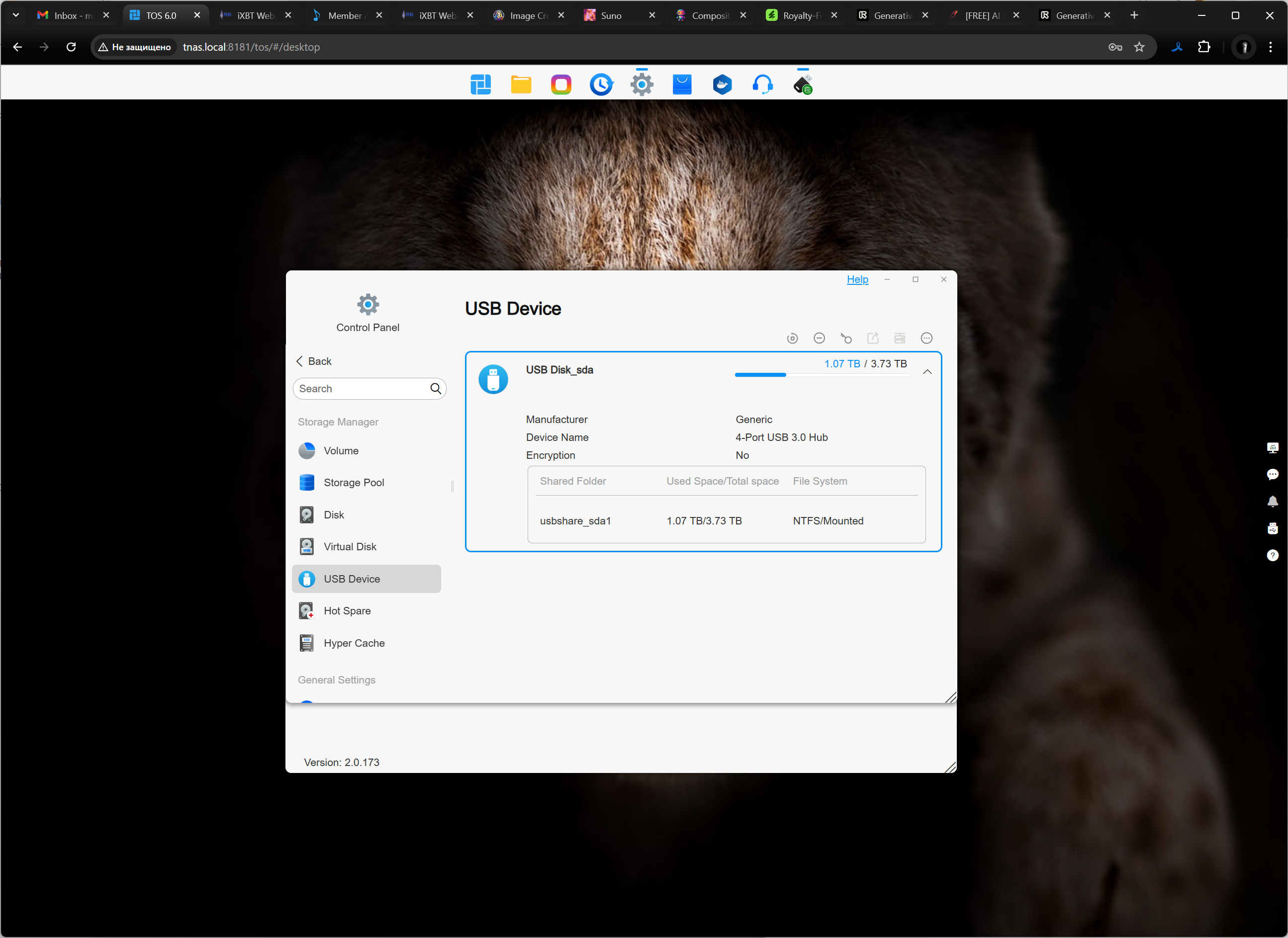The height and width of the screenshot is (938, 1288).
Task: Click the restore circular arrow USB icon
Action: [792, 339]
